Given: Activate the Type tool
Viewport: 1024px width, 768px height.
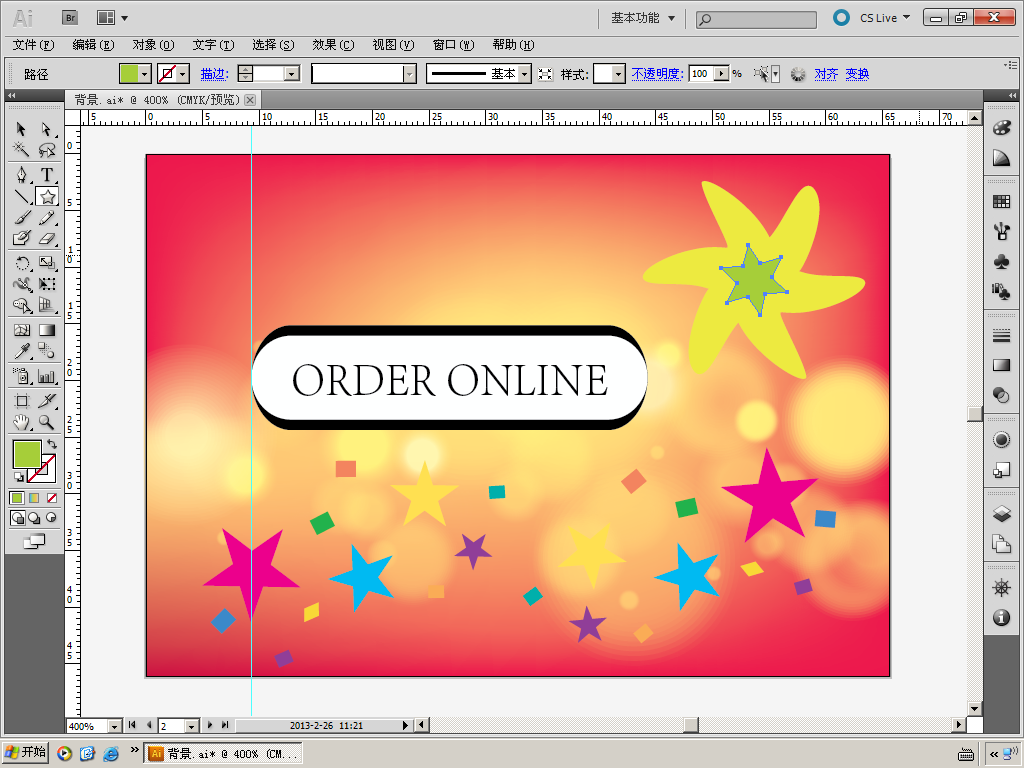Looking at the screenshot, I should pyautogui.click(x=46, y=175).
